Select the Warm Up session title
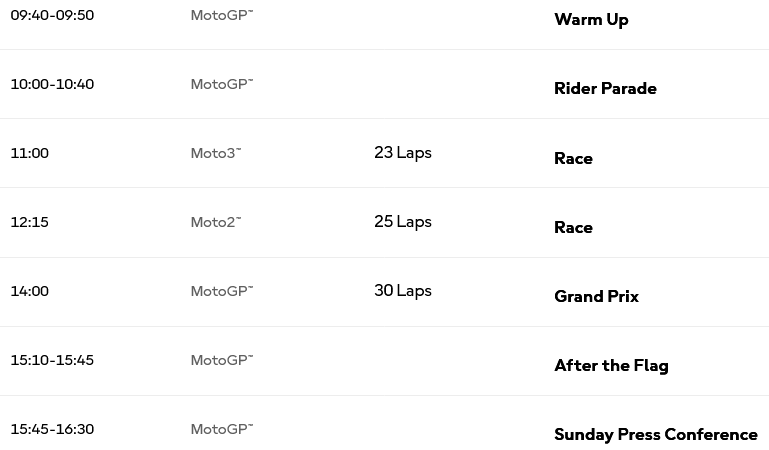This screenshot has height=450, width=769. (591, 20)
